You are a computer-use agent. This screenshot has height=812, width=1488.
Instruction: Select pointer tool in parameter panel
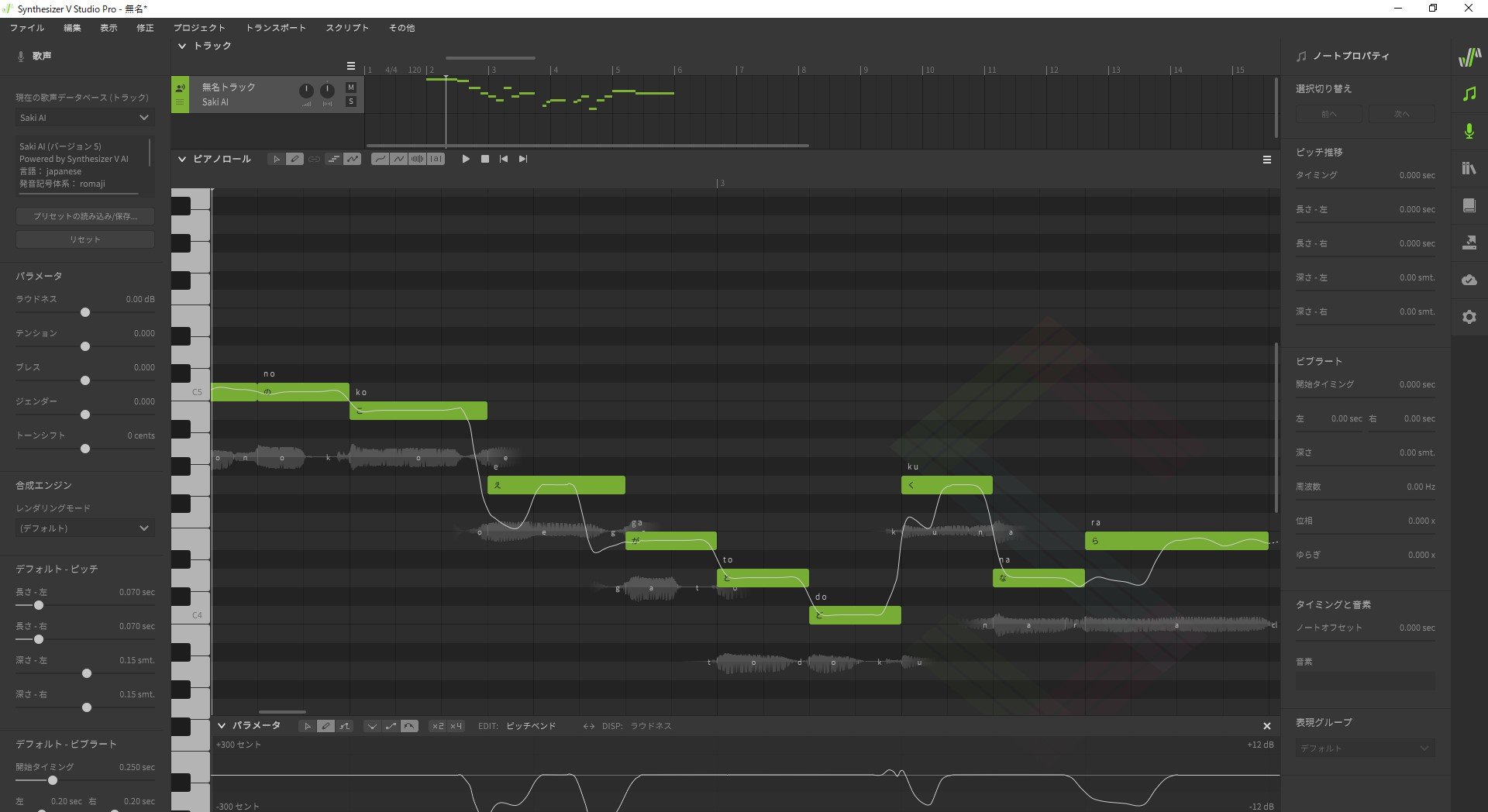coord(308,726)
